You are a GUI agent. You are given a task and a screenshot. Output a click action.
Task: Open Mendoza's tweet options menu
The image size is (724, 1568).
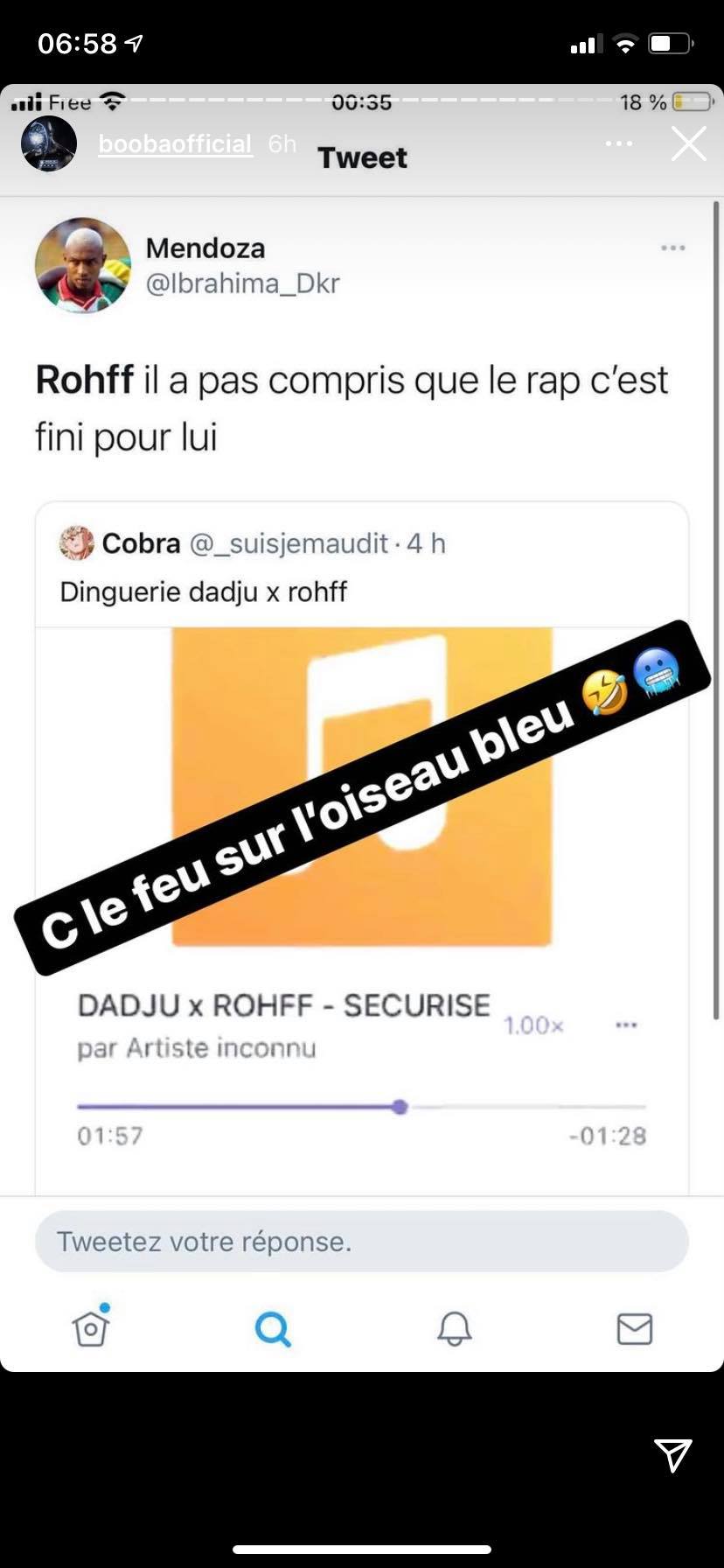click(673, 248)
